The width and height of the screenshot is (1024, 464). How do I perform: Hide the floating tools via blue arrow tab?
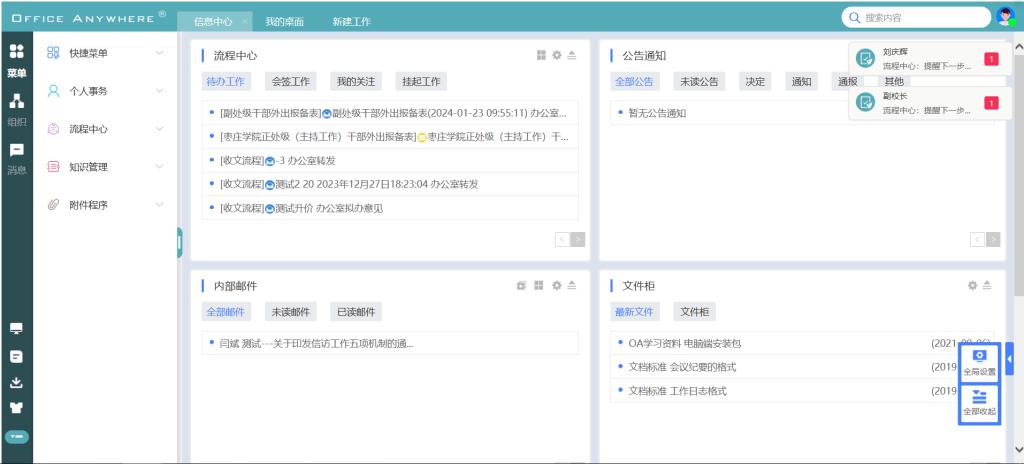1009,358
